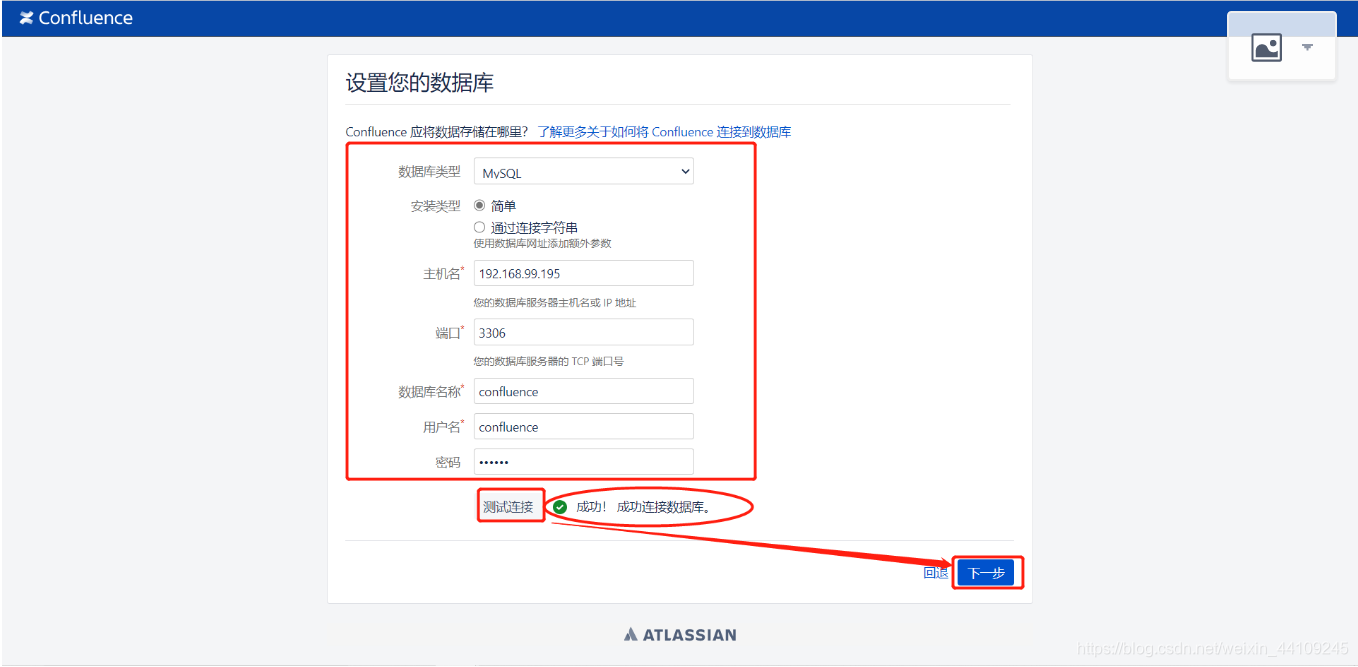1358x667 pixels.
Task: Click the 密码 password field
Action: click(583, 462)
